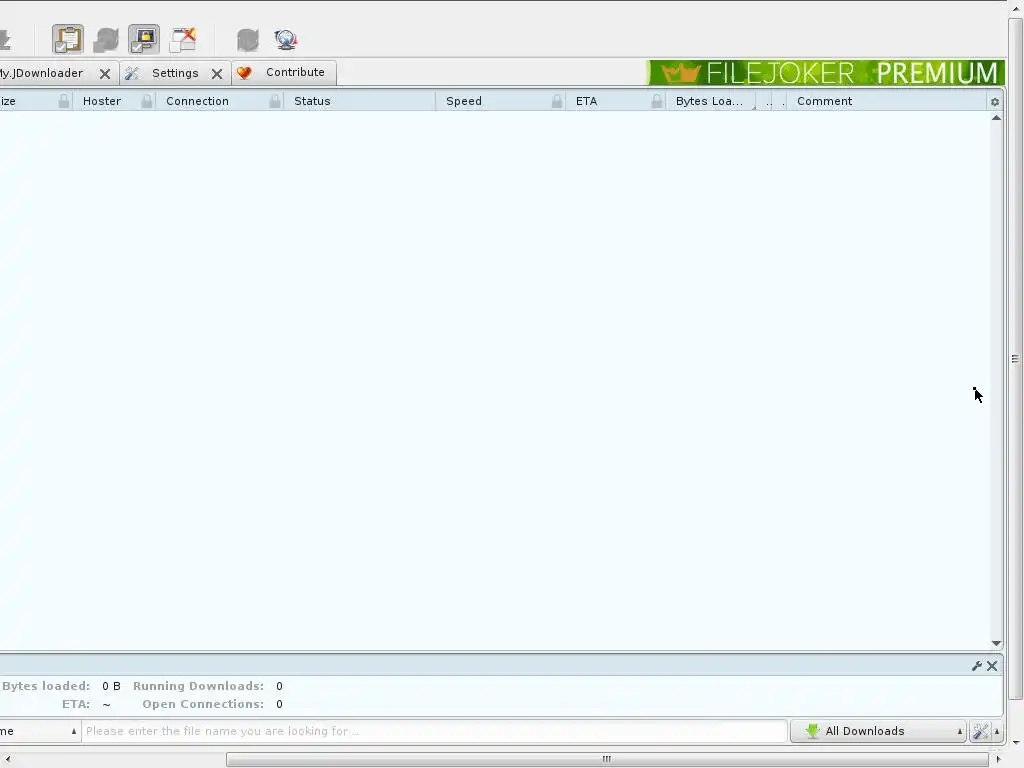Toggle the lock icon left of Status column
This screenshot has width=1024, height=768.
tap(275, 101)
